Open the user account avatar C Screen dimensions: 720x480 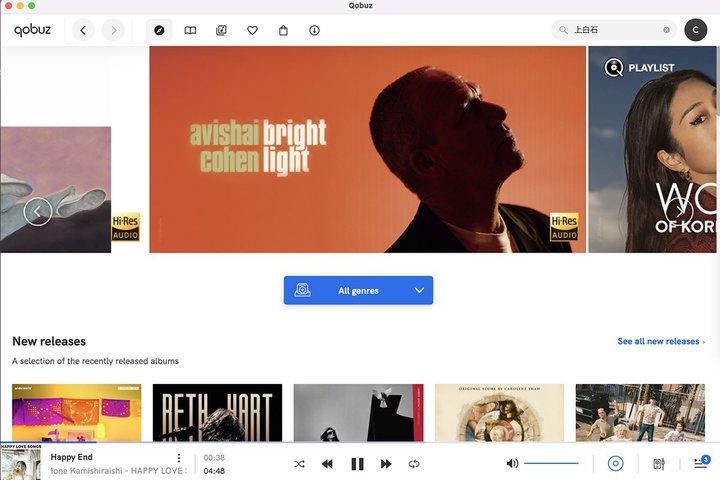pos(696,30)
